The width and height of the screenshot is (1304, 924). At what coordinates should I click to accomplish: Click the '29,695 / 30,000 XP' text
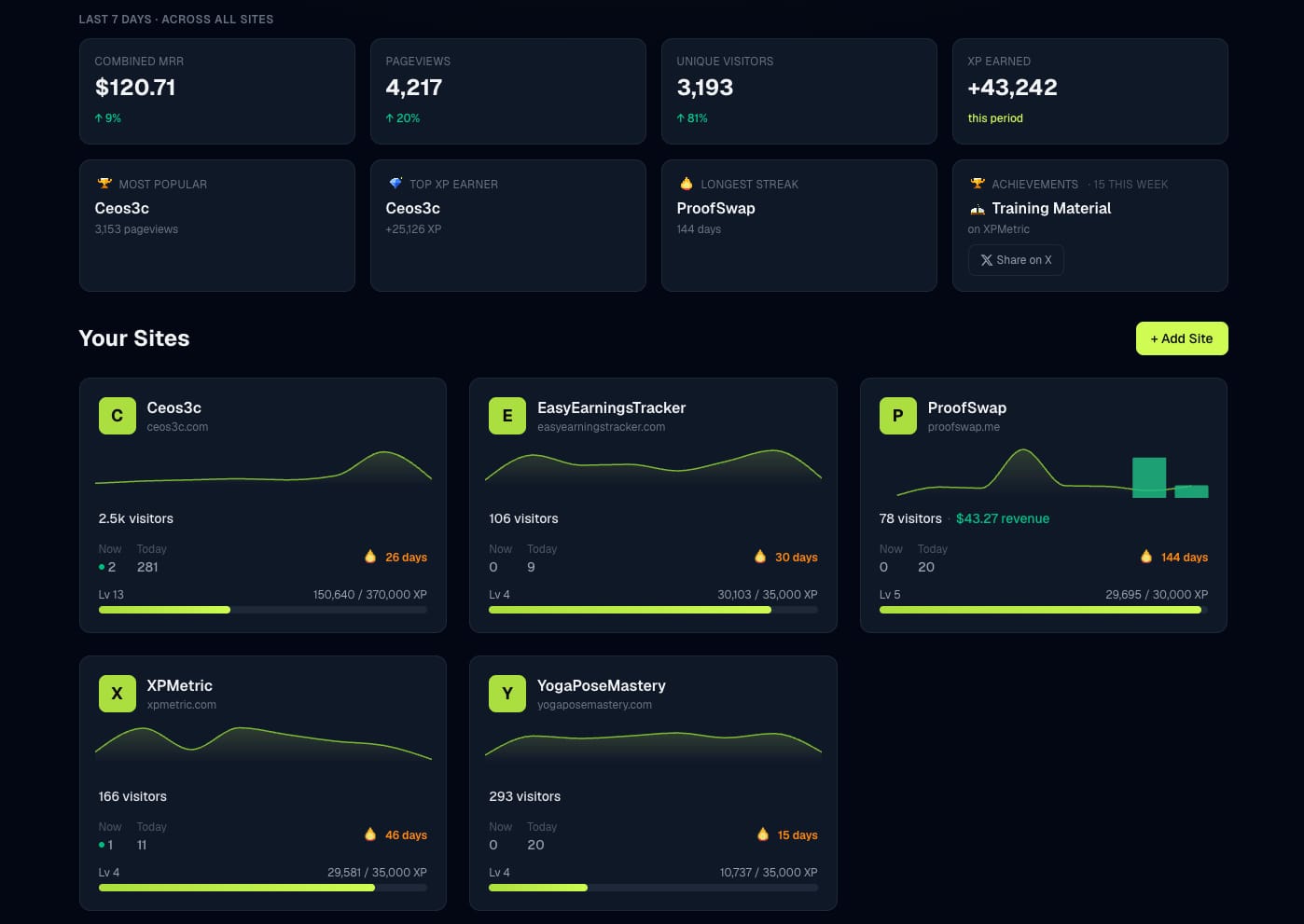coord(1157,595)
